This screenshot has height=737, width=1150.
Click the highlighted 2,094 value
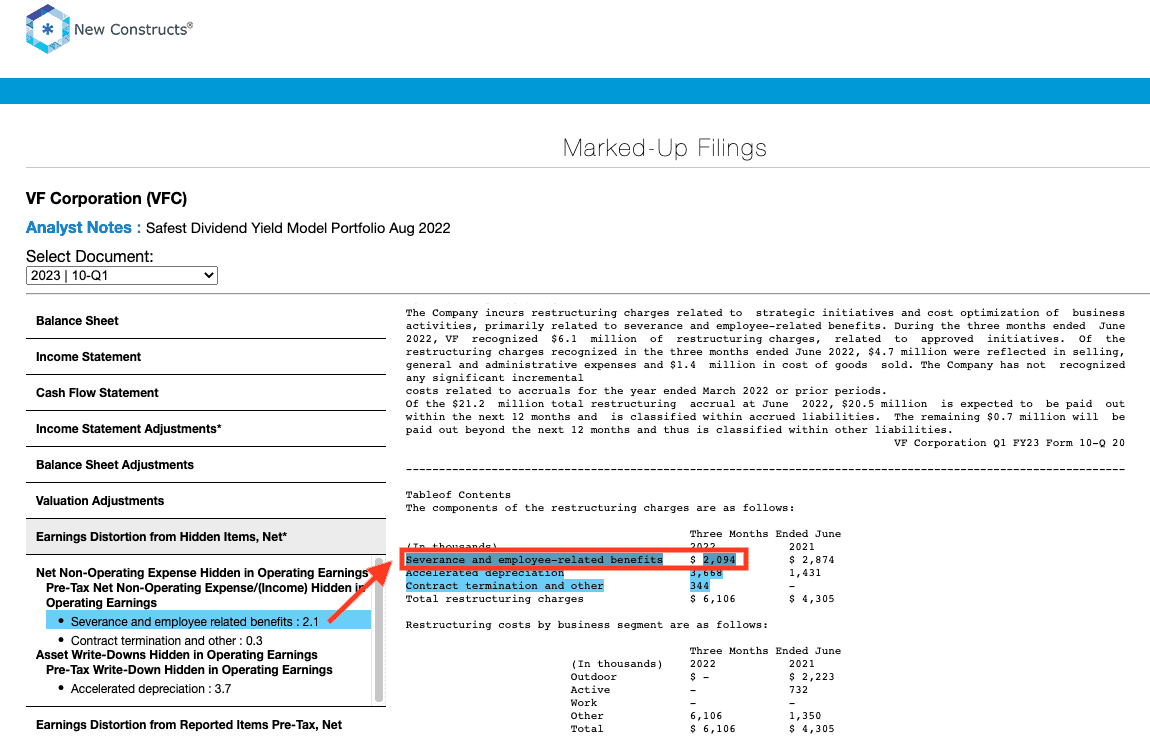point(719,560)
